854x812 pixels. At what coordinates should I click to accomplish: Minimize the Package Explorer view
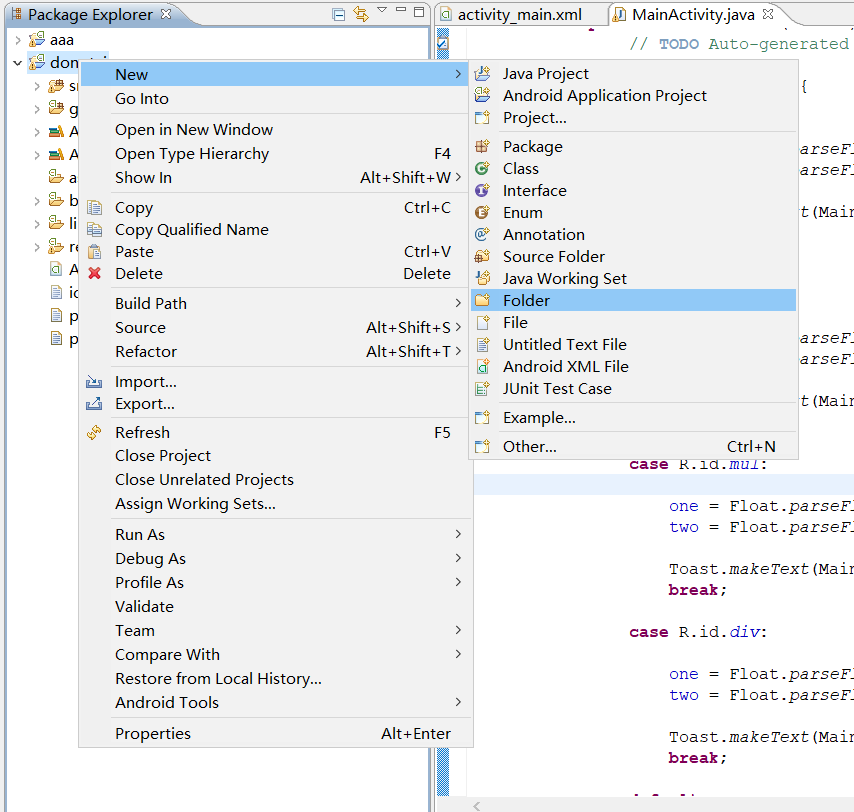point(401,10)
